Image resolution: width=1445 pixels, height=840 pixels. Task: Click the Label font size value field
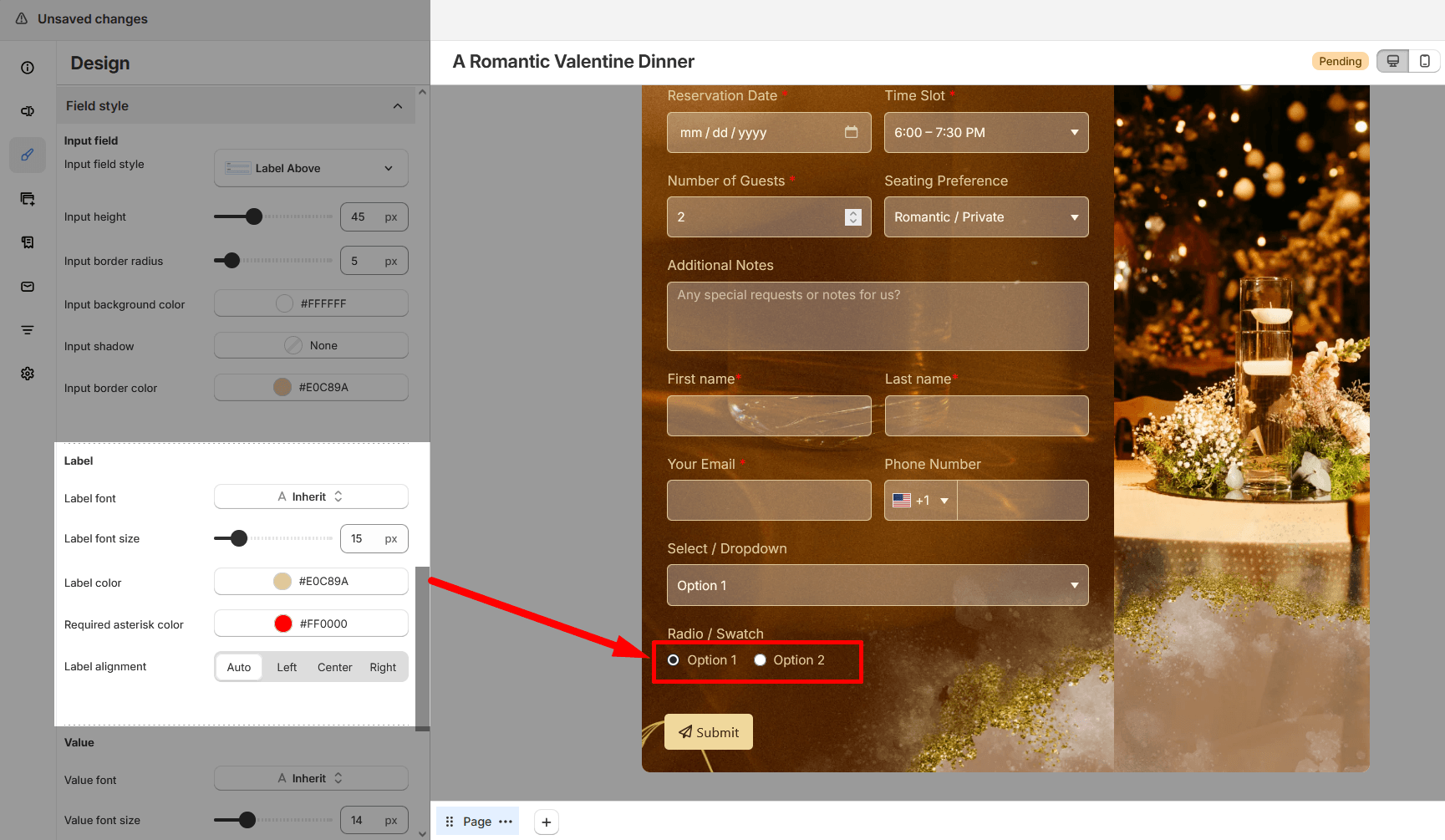coord(374,538)
